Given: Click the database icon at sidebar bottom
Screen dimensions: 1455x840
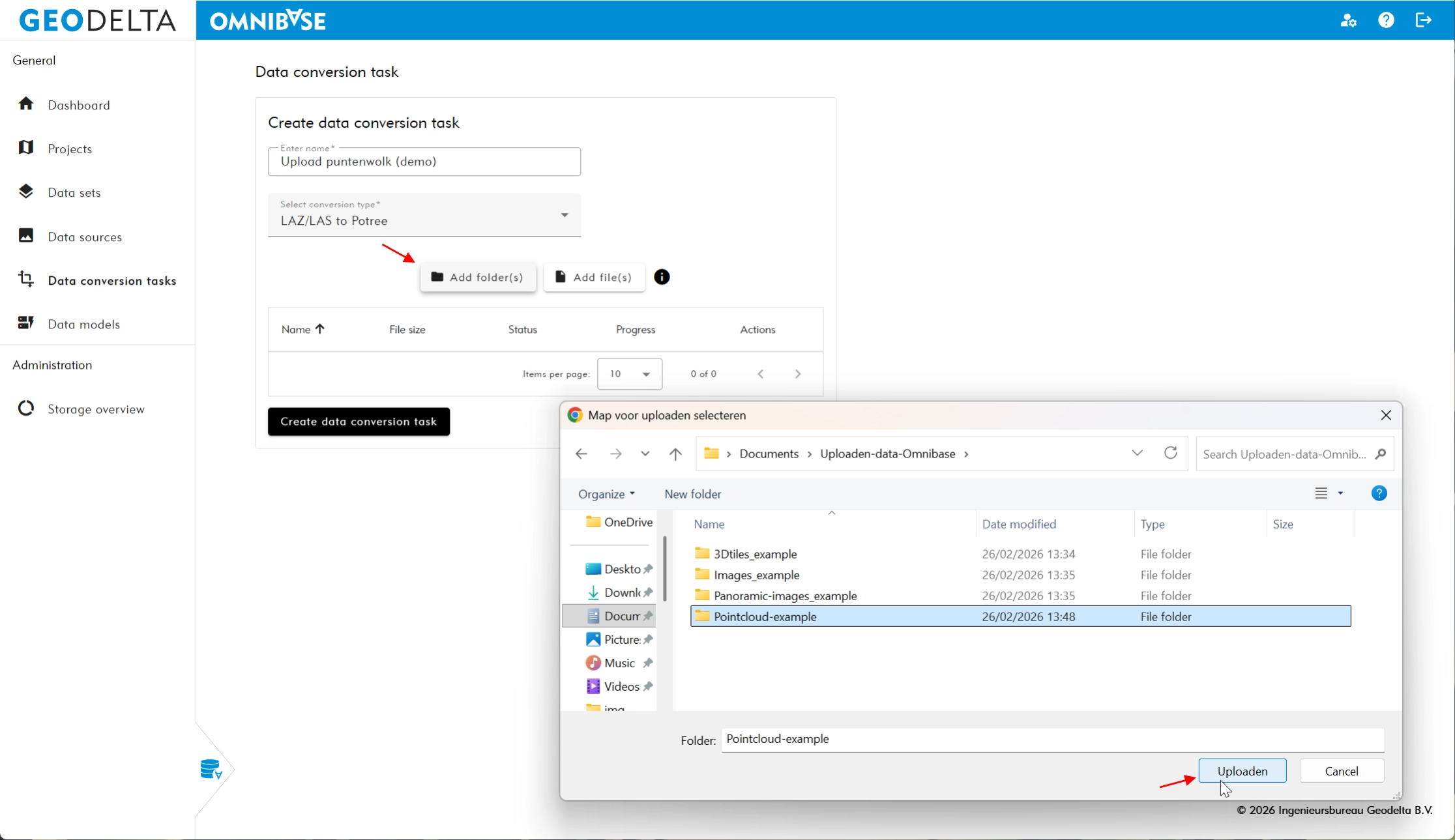Looking at the screenshot, I should tap(211, 770).
